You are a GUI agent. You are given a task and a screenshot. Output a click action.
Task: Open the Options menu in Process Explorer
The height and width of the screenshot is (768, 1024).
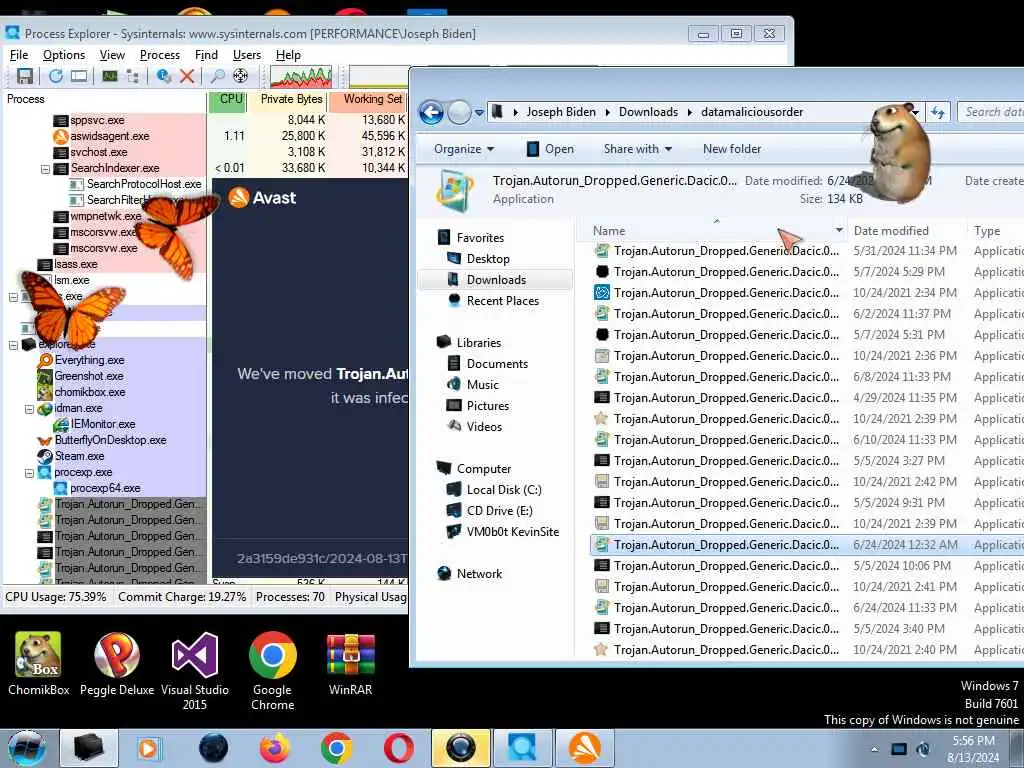(64, 55)
